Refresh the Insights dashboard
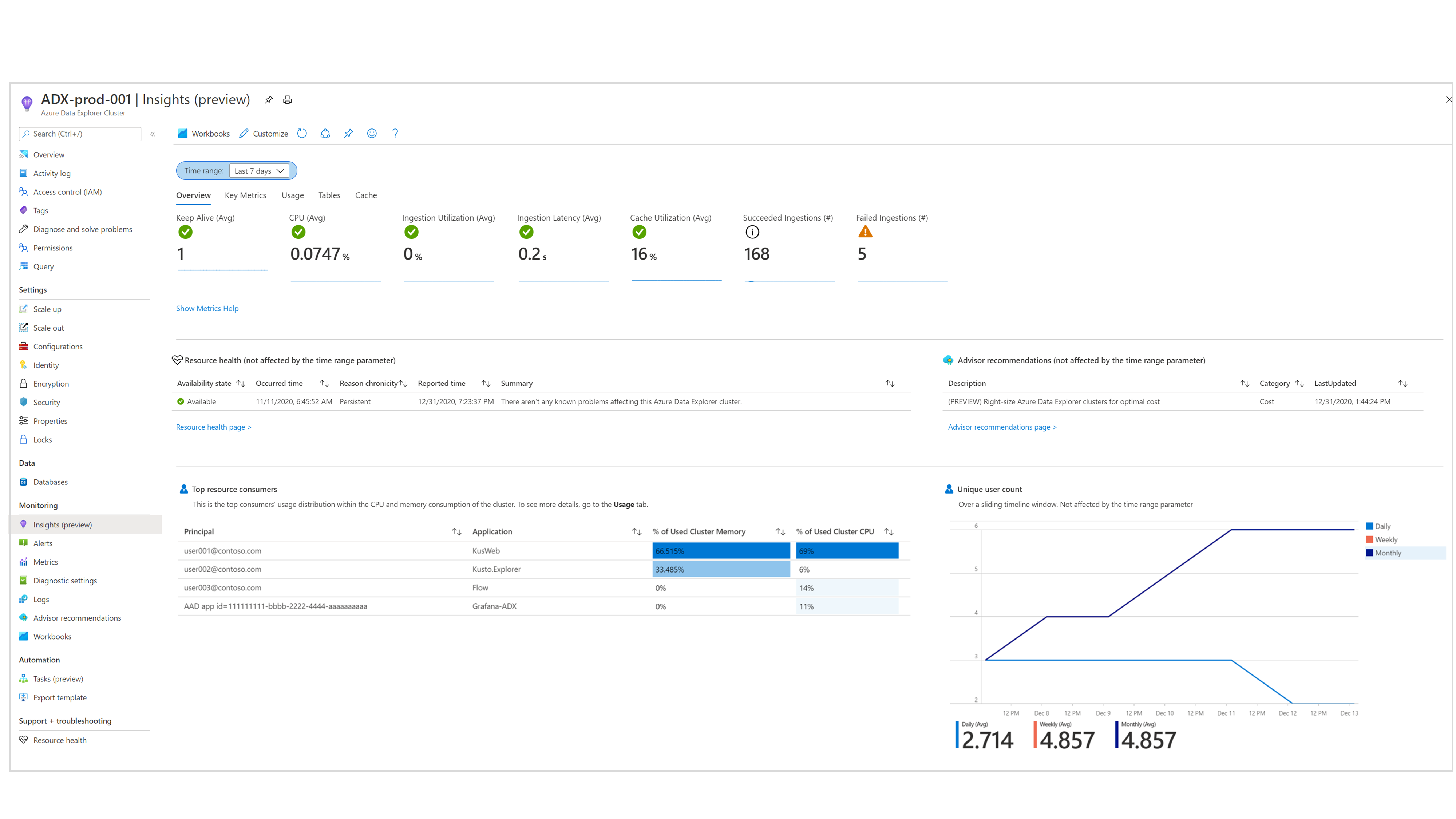The height and width of the screenshot is (819, 1456). pos(302,133)
